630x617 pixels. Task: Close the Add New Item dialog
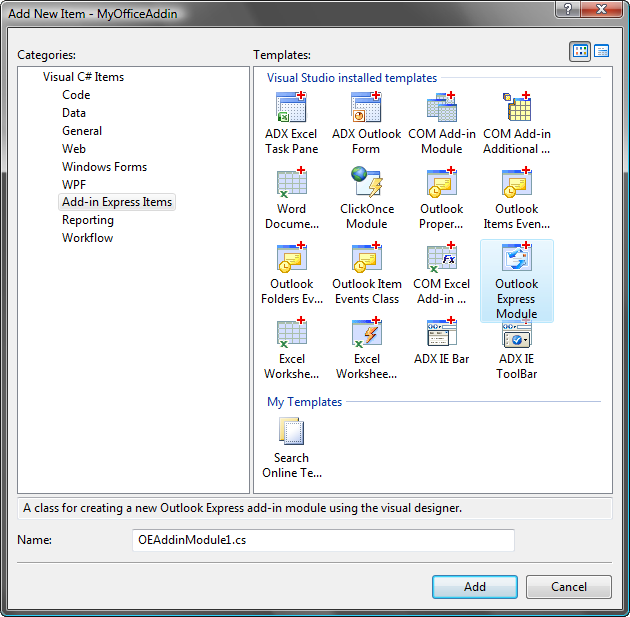coord(601,8)
